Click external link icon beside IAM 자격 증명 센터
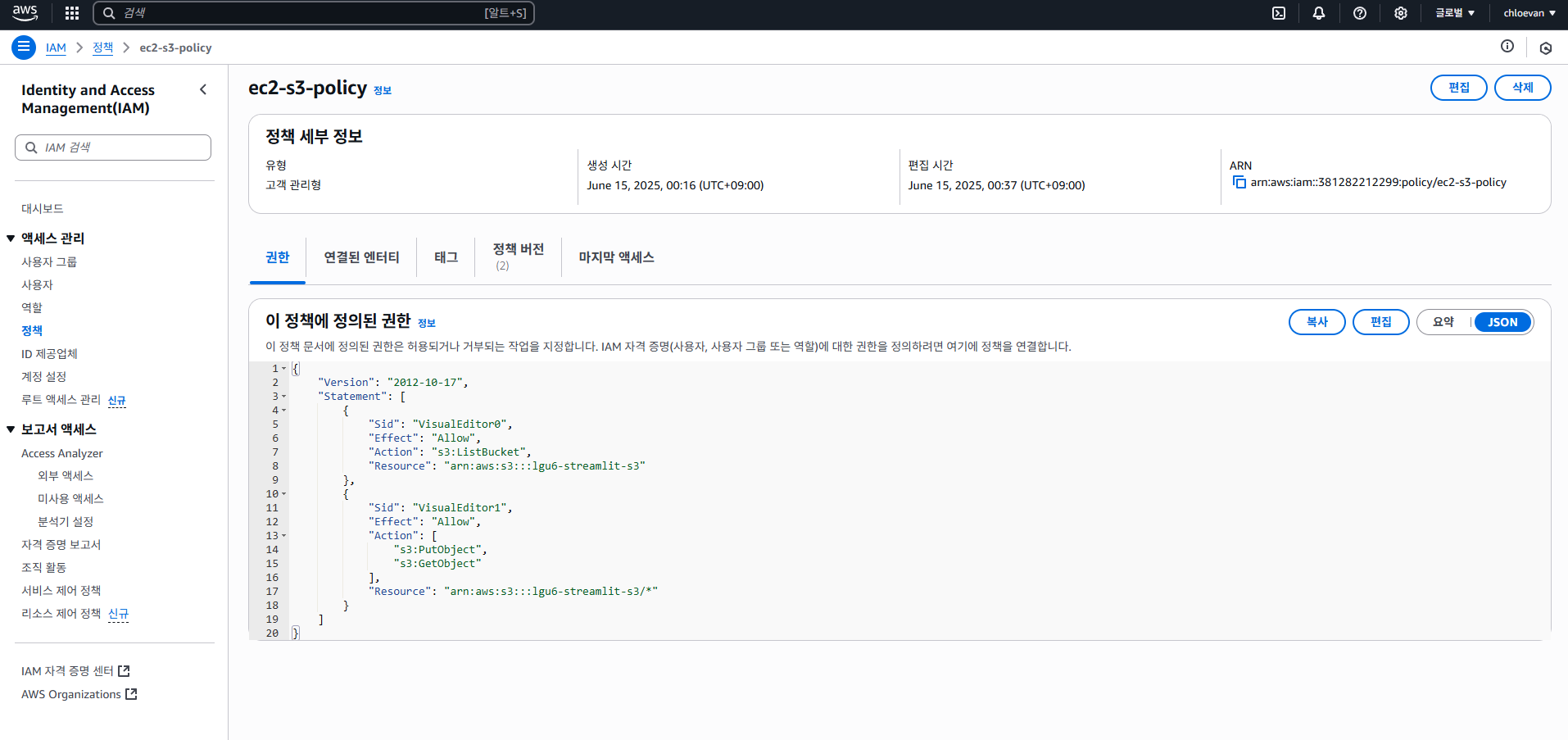The height and width of the screenshot is (740, 1568). (124, 671)
